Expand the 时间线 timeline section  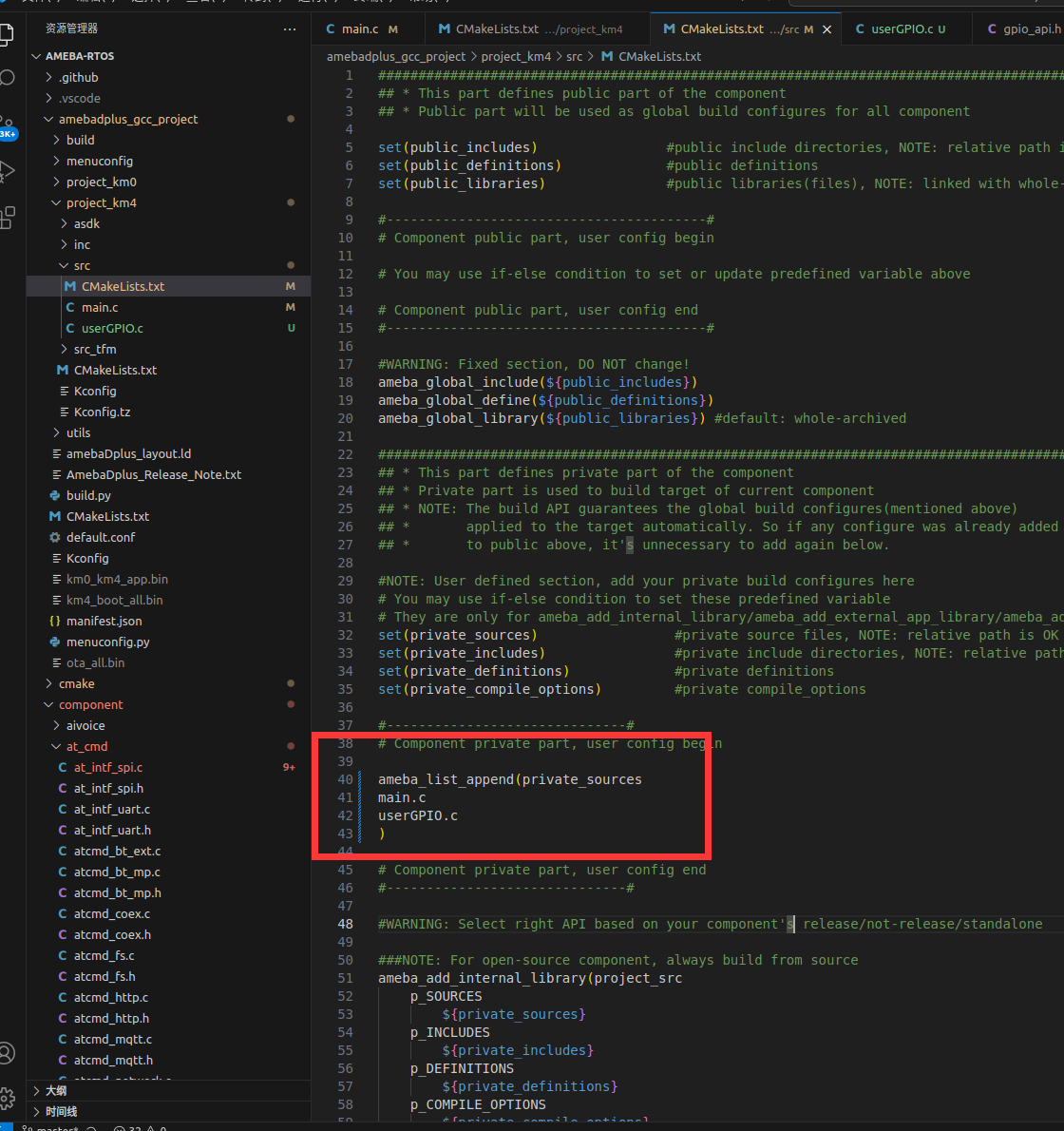tap(169, 1112)
